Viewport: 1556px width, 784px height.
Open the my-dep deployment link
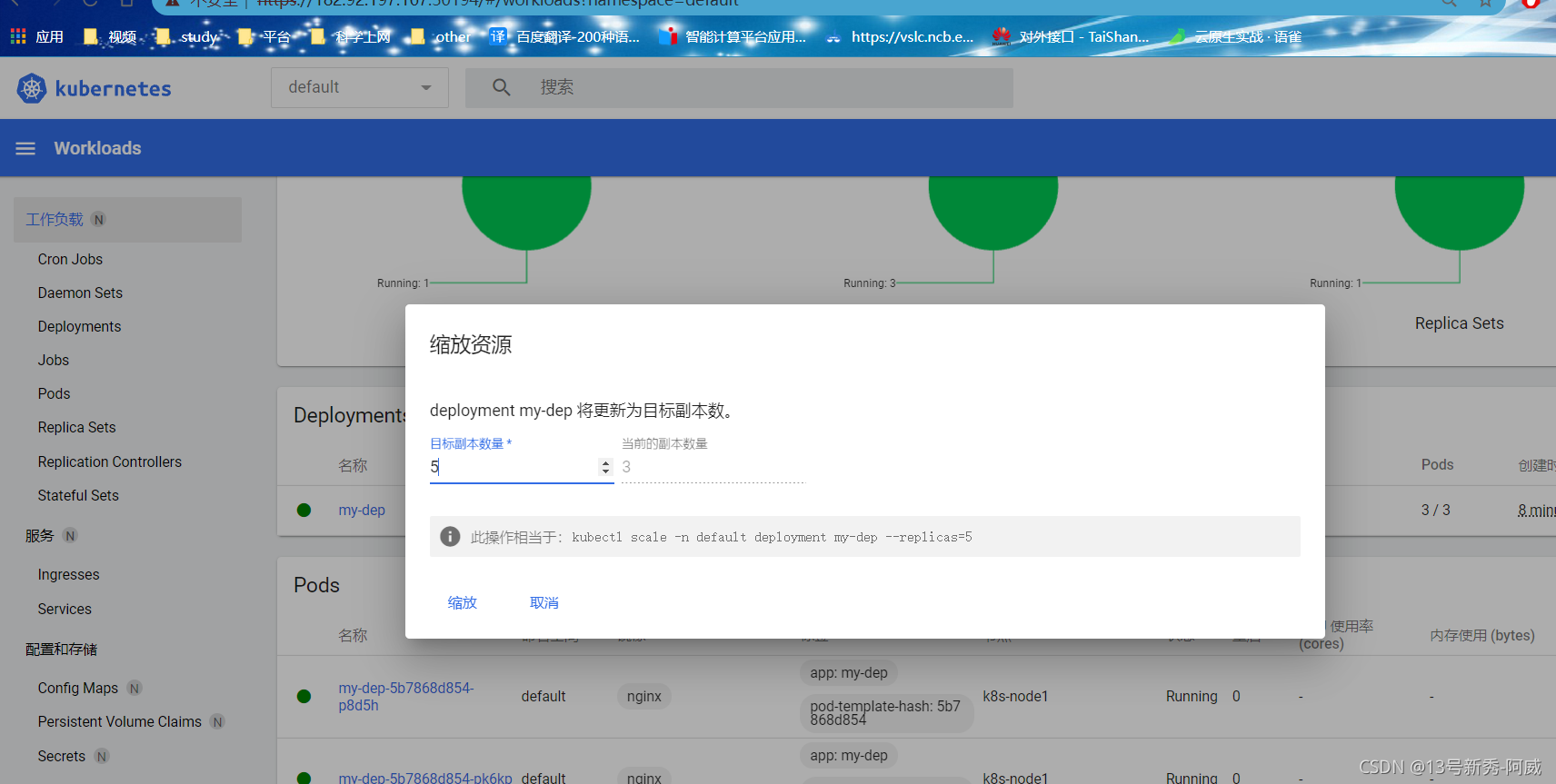click(362, 511)
